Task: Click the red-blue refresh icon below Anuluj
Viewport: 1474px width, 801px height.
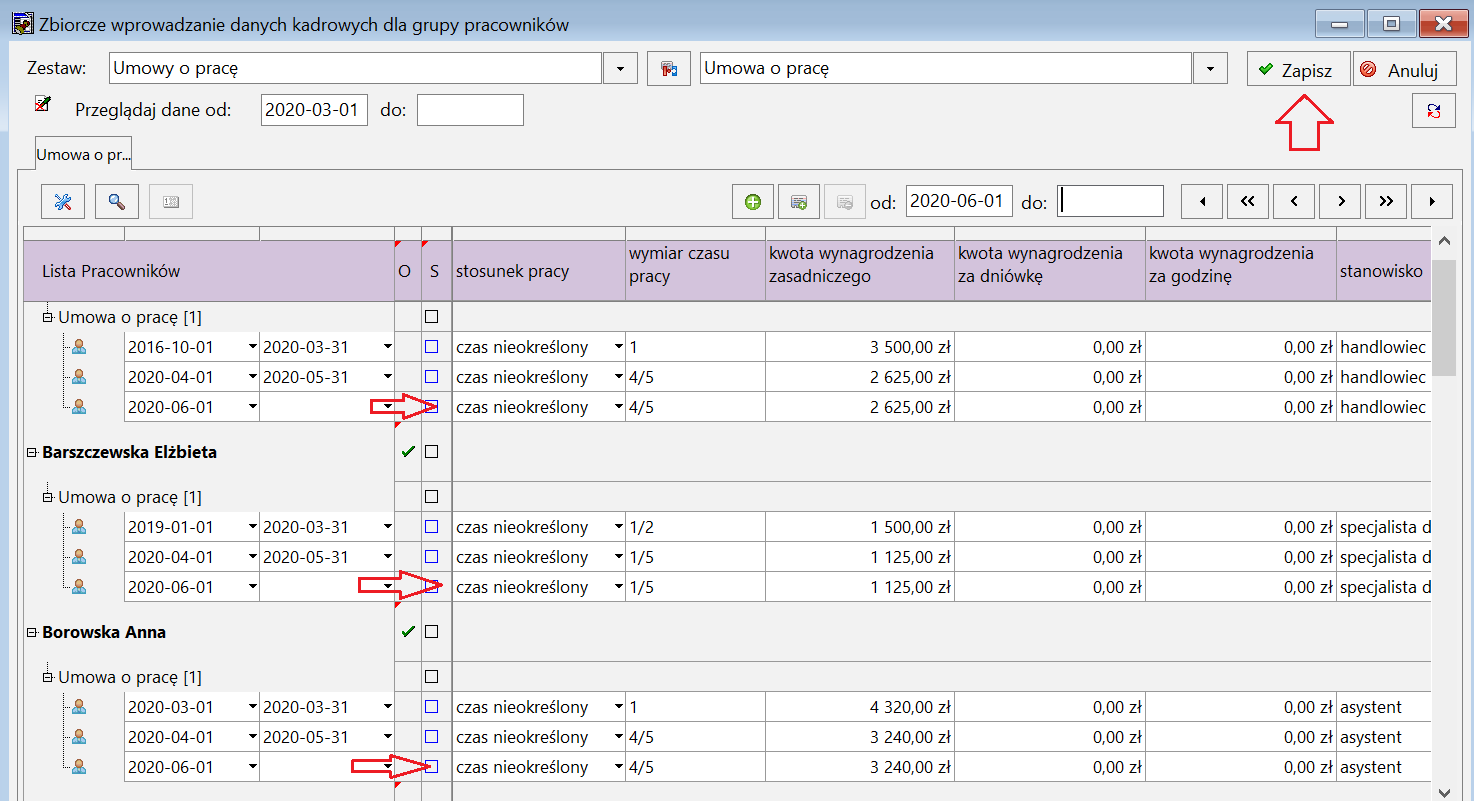Action: tap(1434, 110)
